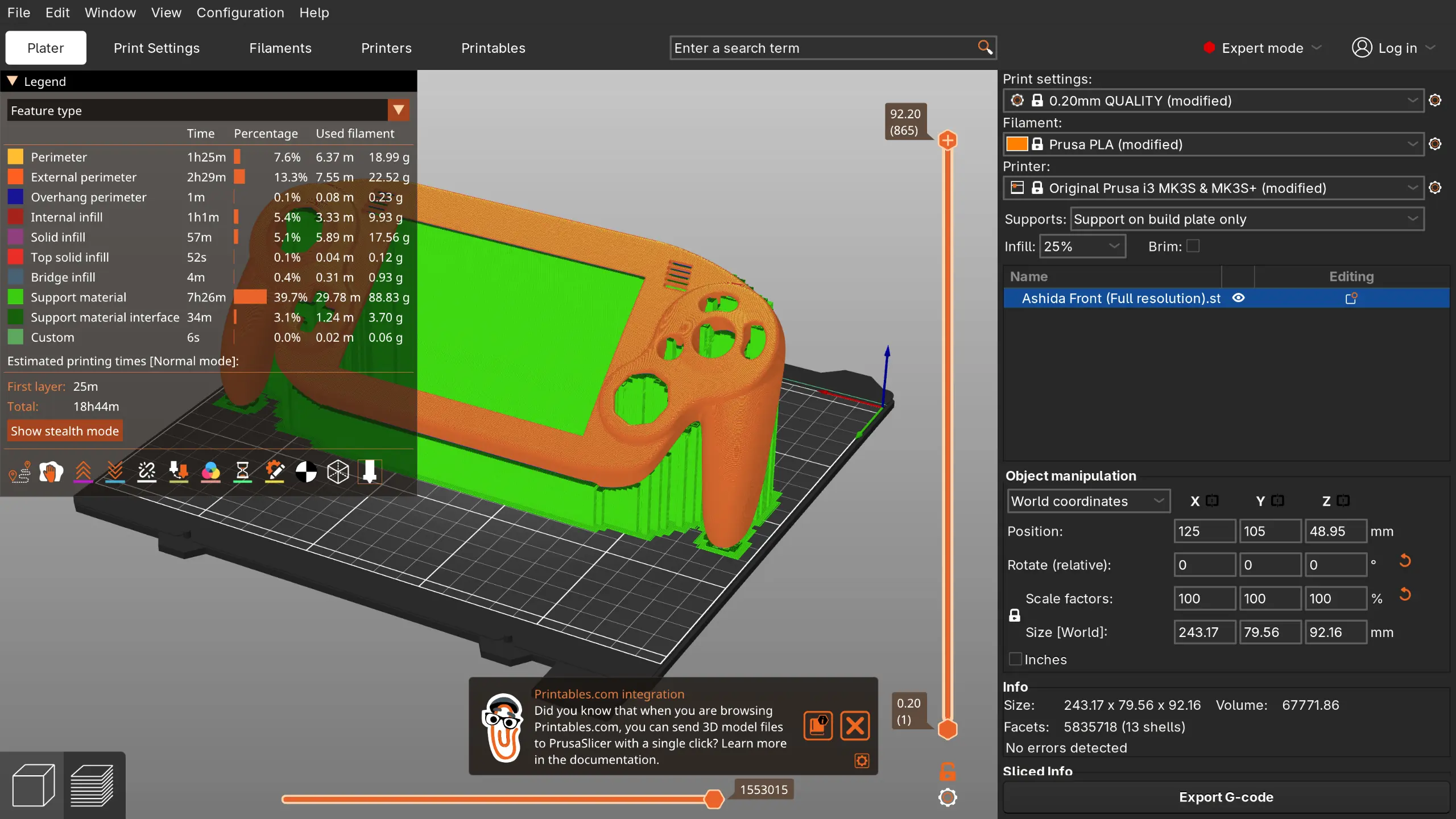Click the Export G-code button
Viewport: 1456px width, 819px height.
(1226, 797)
